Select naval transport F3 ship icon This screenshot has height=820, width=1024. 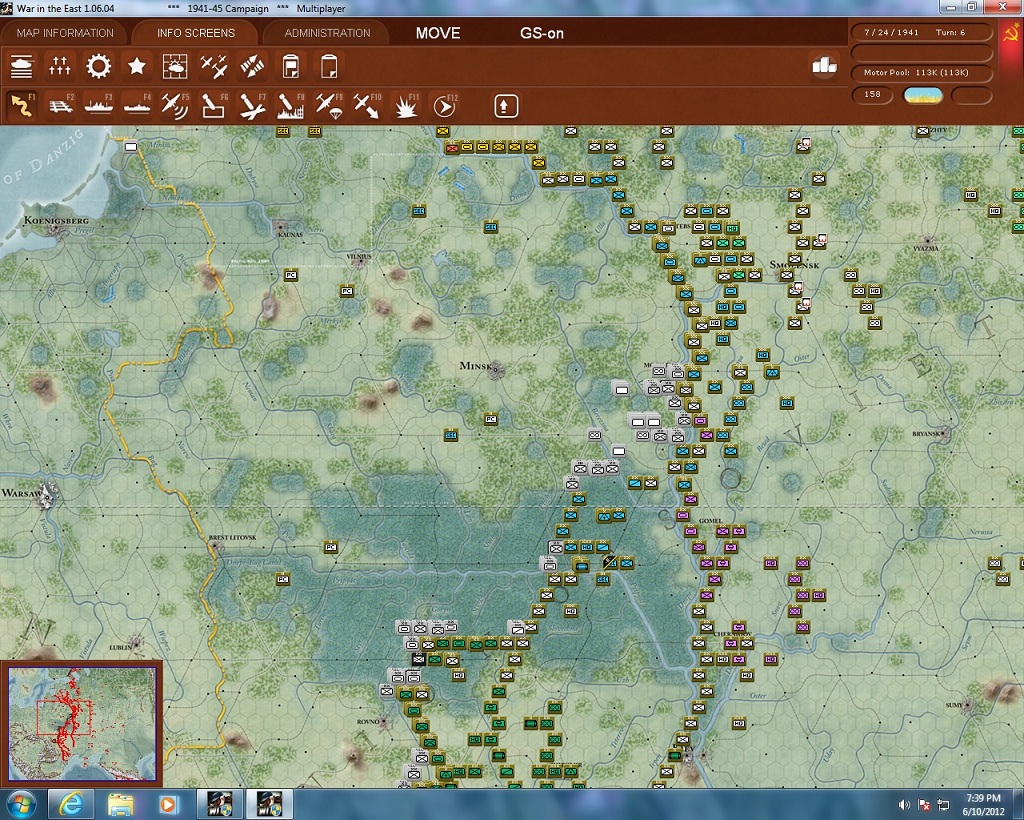[x=99, y=106]
